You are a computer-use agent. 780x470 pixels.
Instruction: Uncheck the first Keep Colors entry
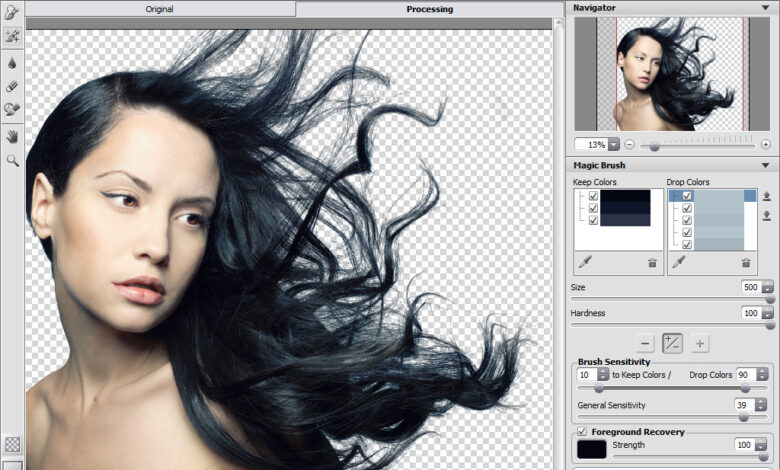pyautogui.click(x=594, y=196)
